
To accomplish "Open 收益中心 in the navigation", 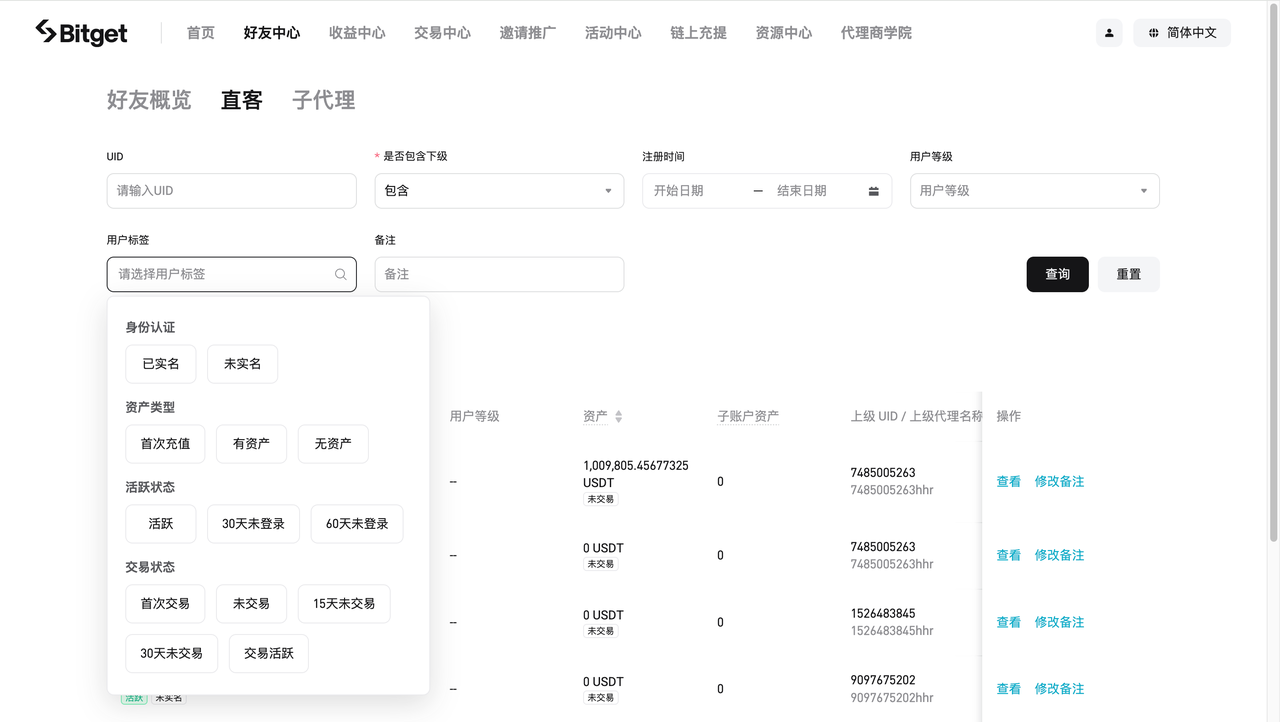I will click(357, 33).
